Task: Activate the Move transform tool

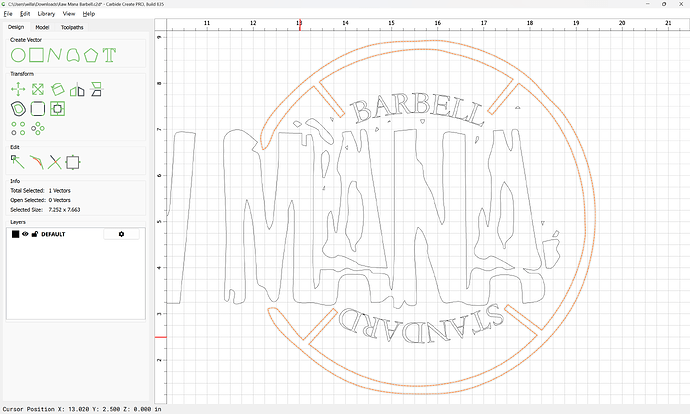Action: click(18, 89)
